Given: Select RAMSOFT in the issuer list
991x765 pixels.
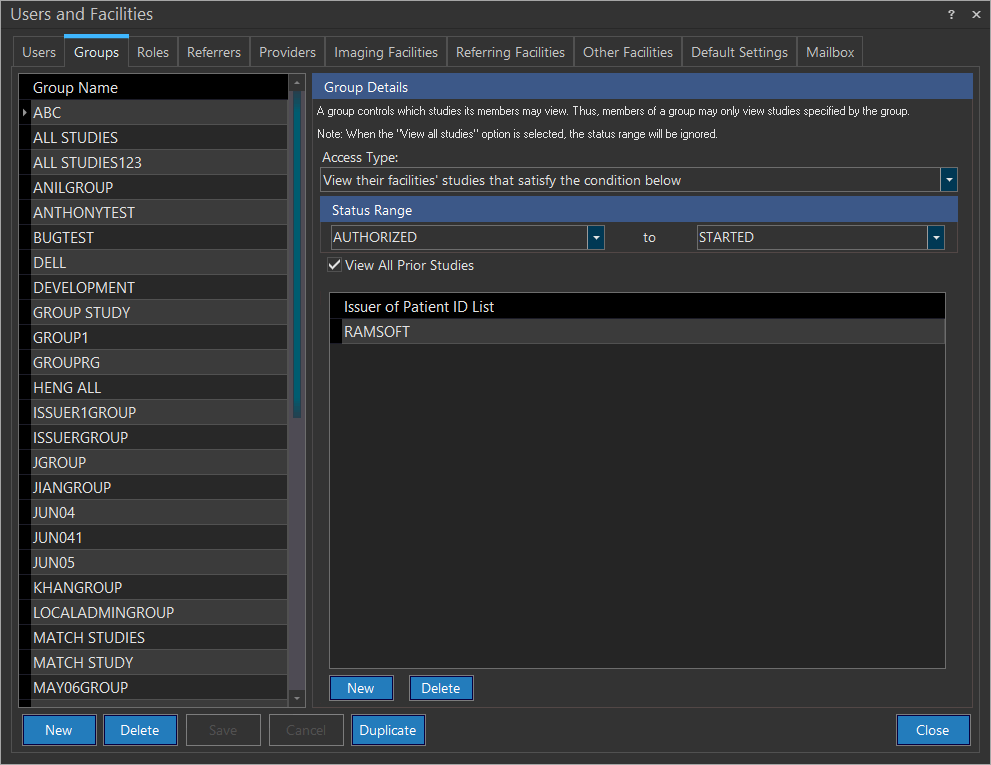Looking at the screenshot, I should point(377,332).
